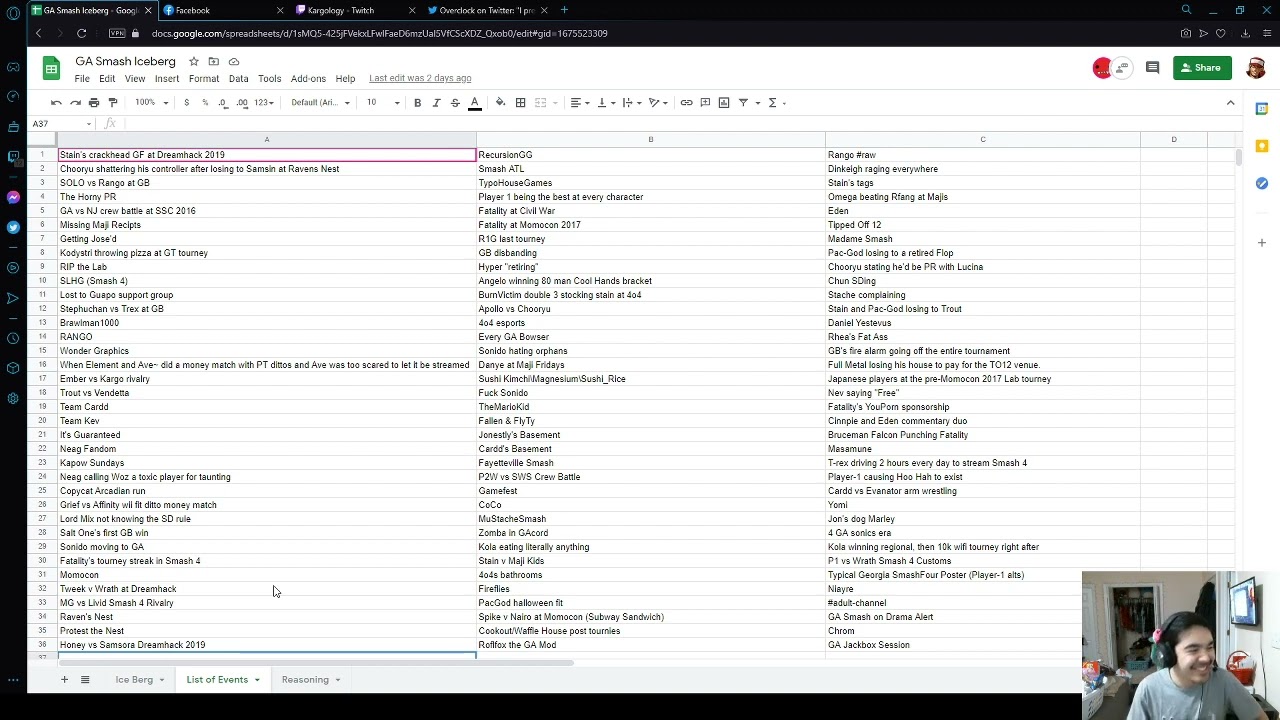Insert a chart from the toolbar
The image size is (1280, 720).
pos(724,102)
